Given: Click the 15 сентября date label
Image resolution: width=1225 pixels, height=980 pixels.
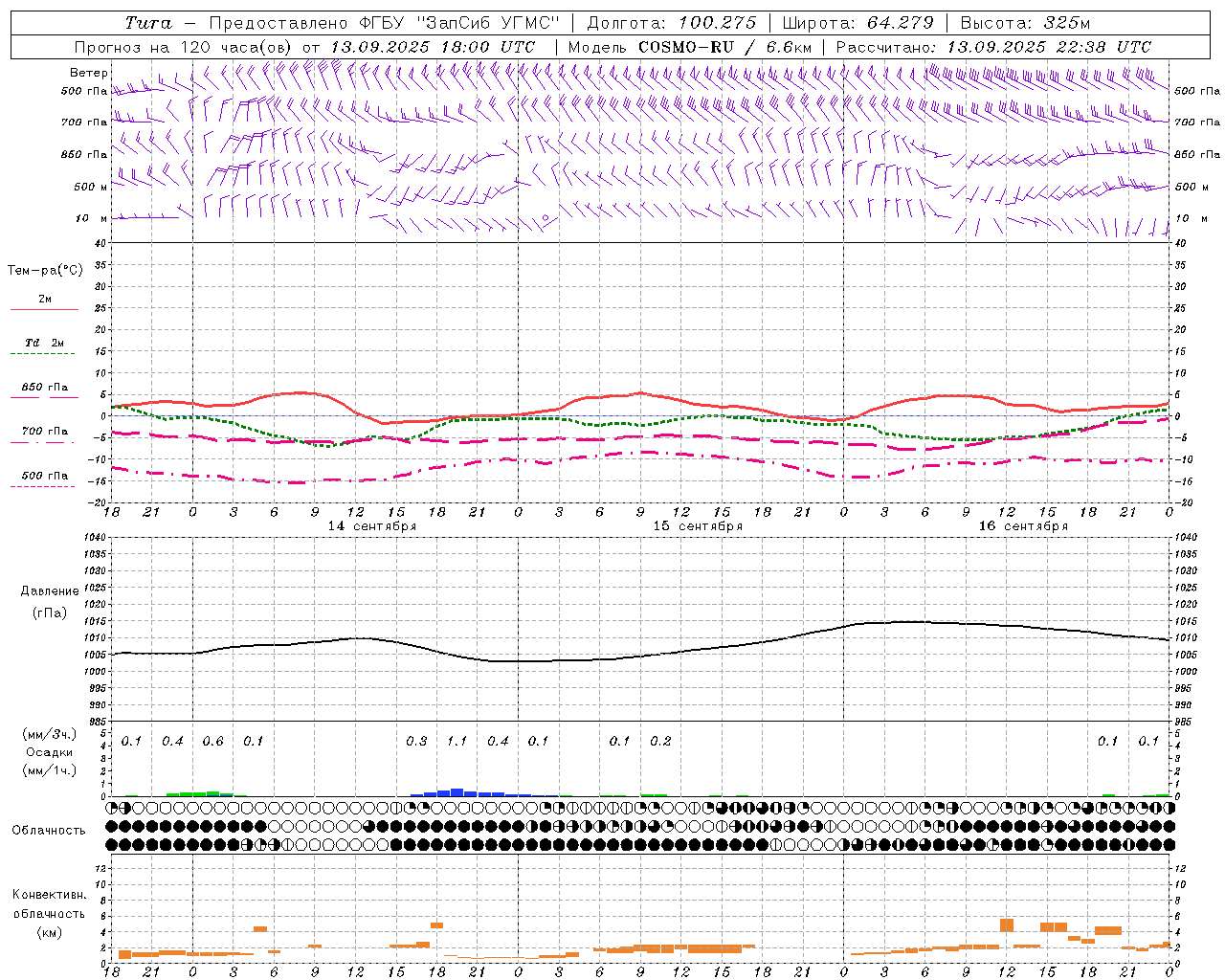Looking at the screenshot, I should [x=698, y=526].
